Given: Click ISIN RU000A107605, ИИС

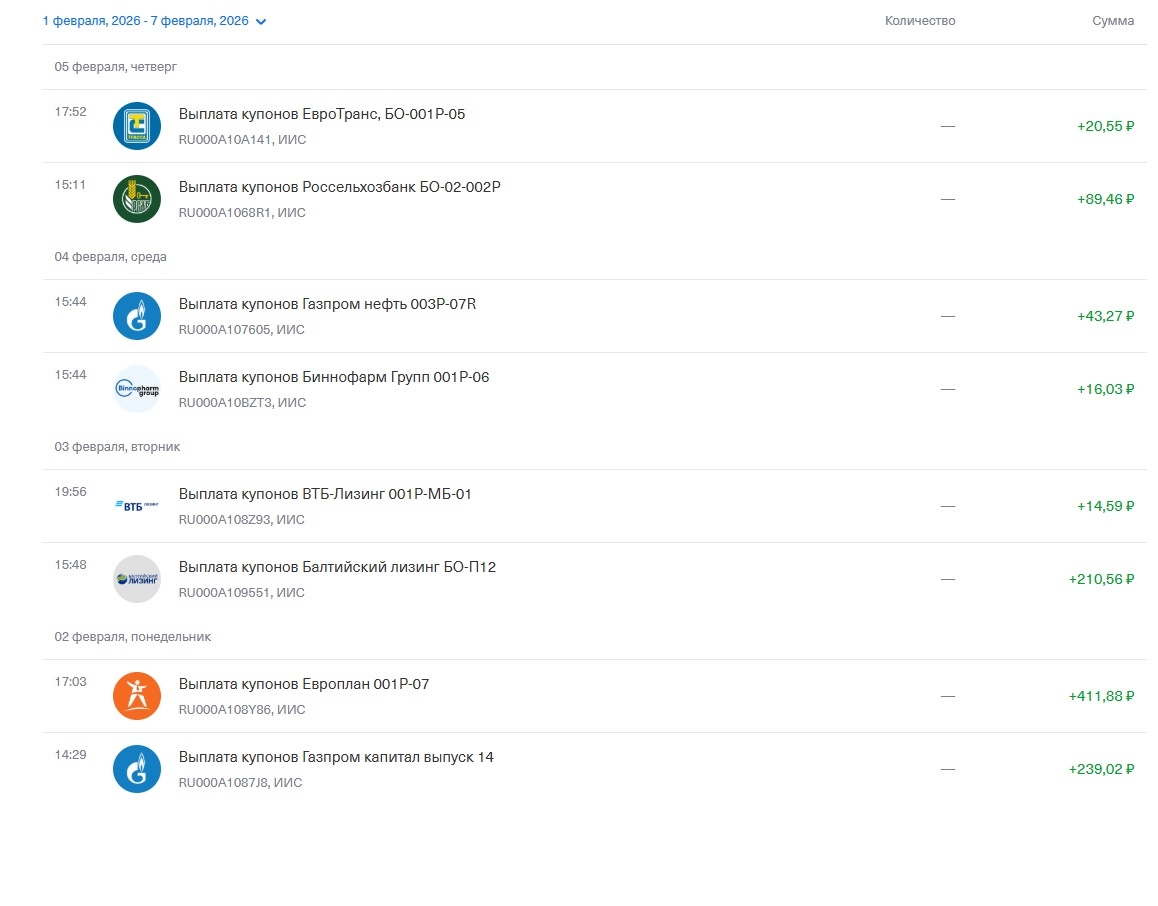Looking at the screenshot, I should [x=241, y=329].
